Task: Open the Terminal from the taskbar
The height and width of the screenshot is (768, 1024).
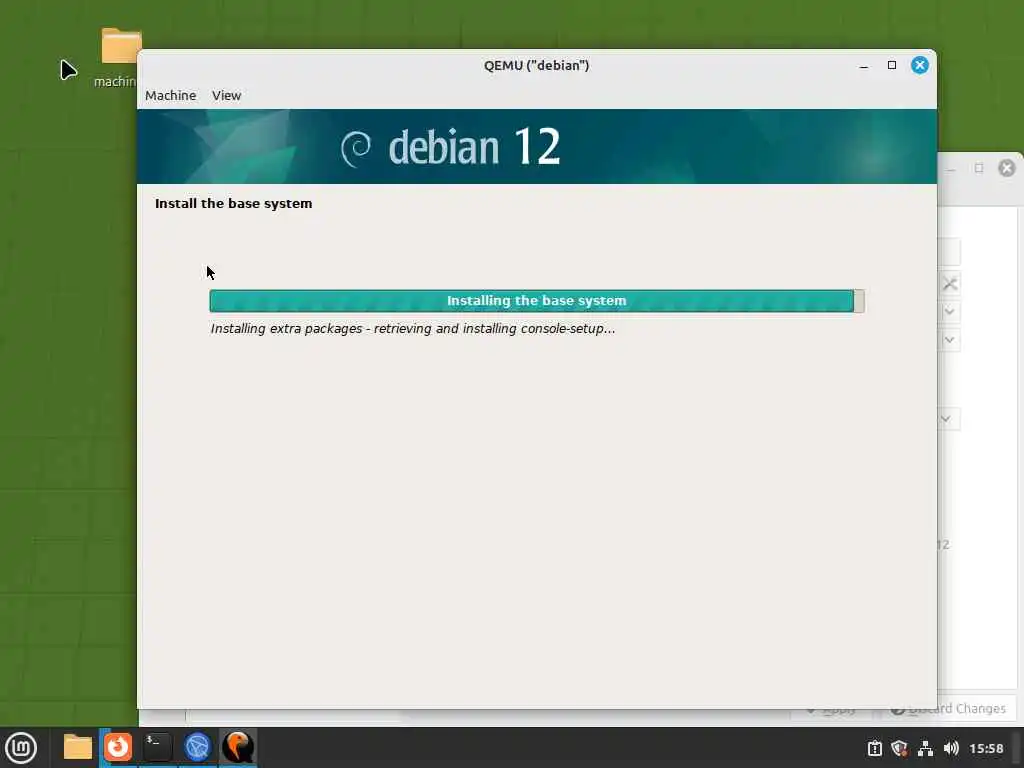Action: tap(157, 747)
